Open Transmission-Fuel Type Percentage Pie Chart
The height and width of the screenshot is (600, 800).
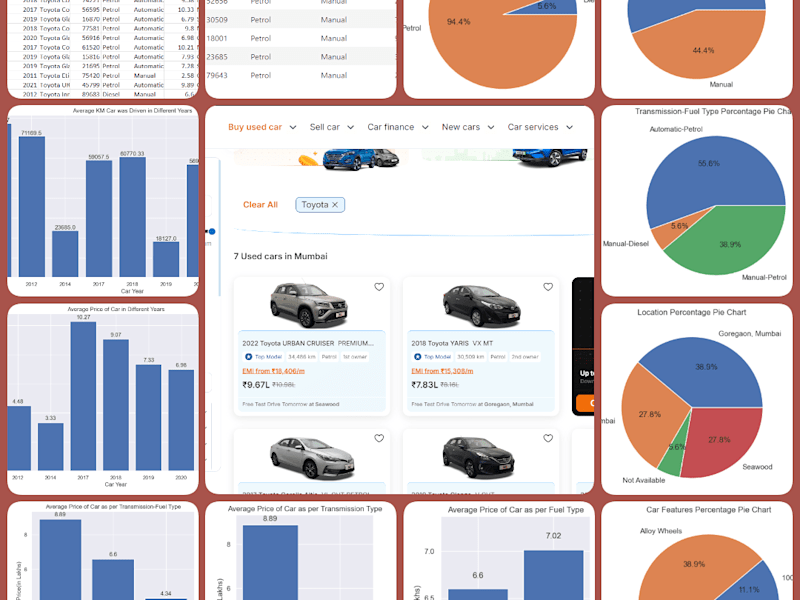click(x=697, y=201)
